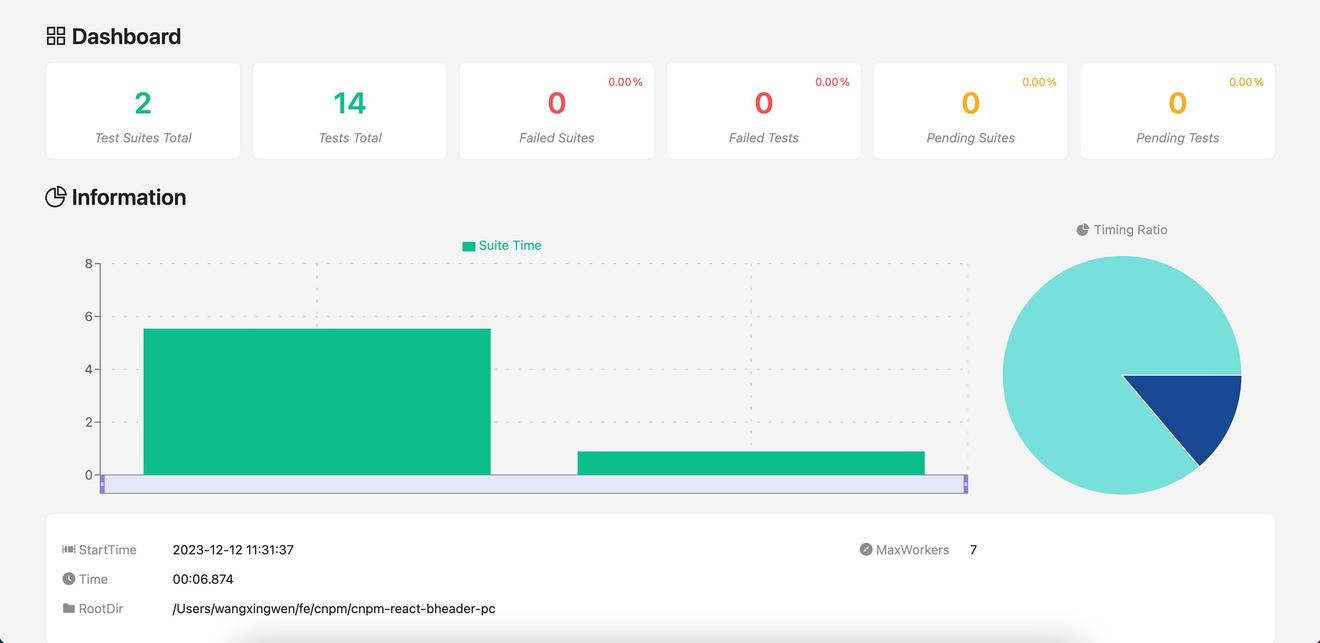Click the right zoom slider handle

click(x=965, y=484)
